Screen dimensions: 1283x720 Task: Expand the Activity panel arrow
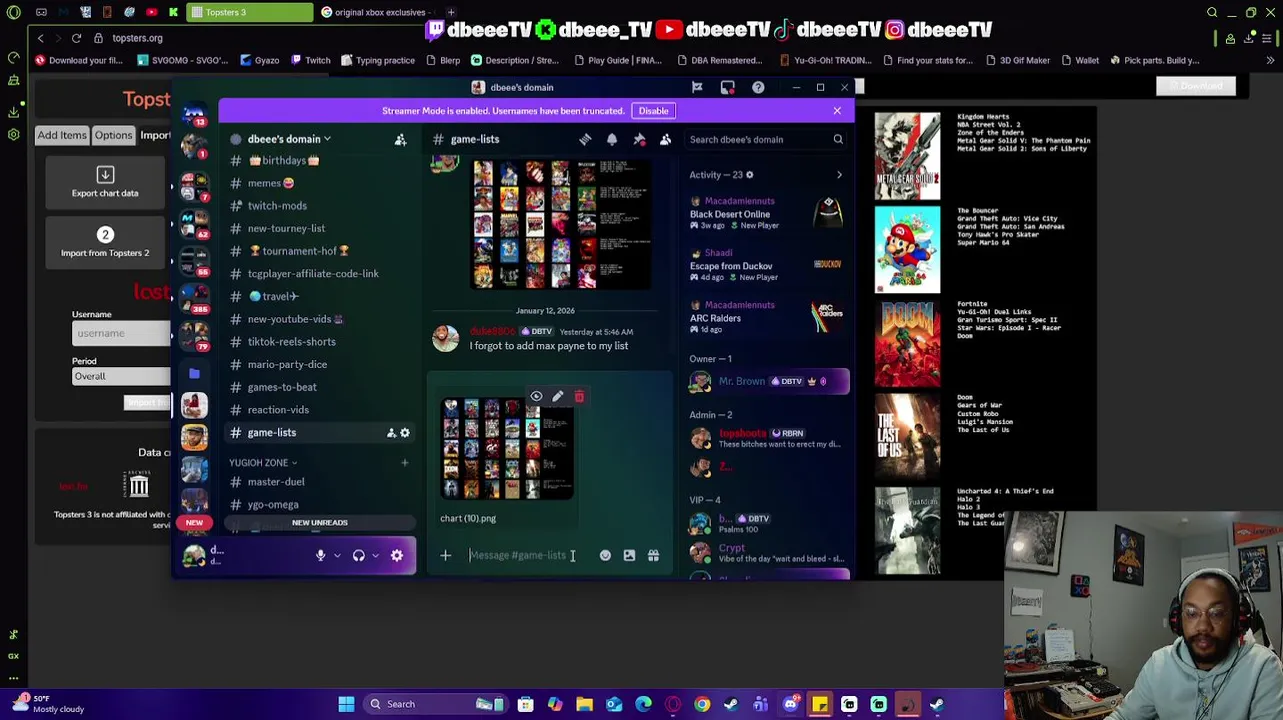(839, 175)
